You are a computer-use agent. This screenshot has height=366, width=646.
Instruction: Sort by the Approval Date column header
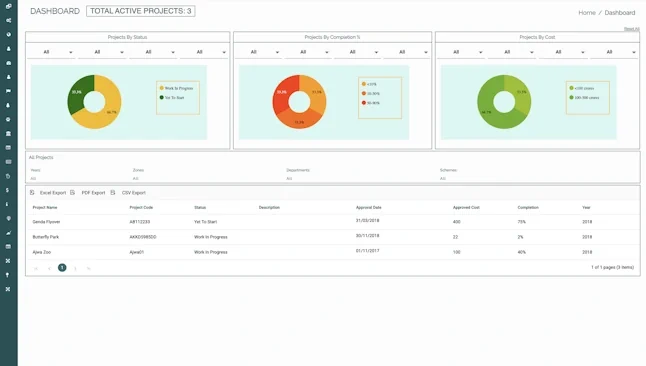tap(369, 207)
